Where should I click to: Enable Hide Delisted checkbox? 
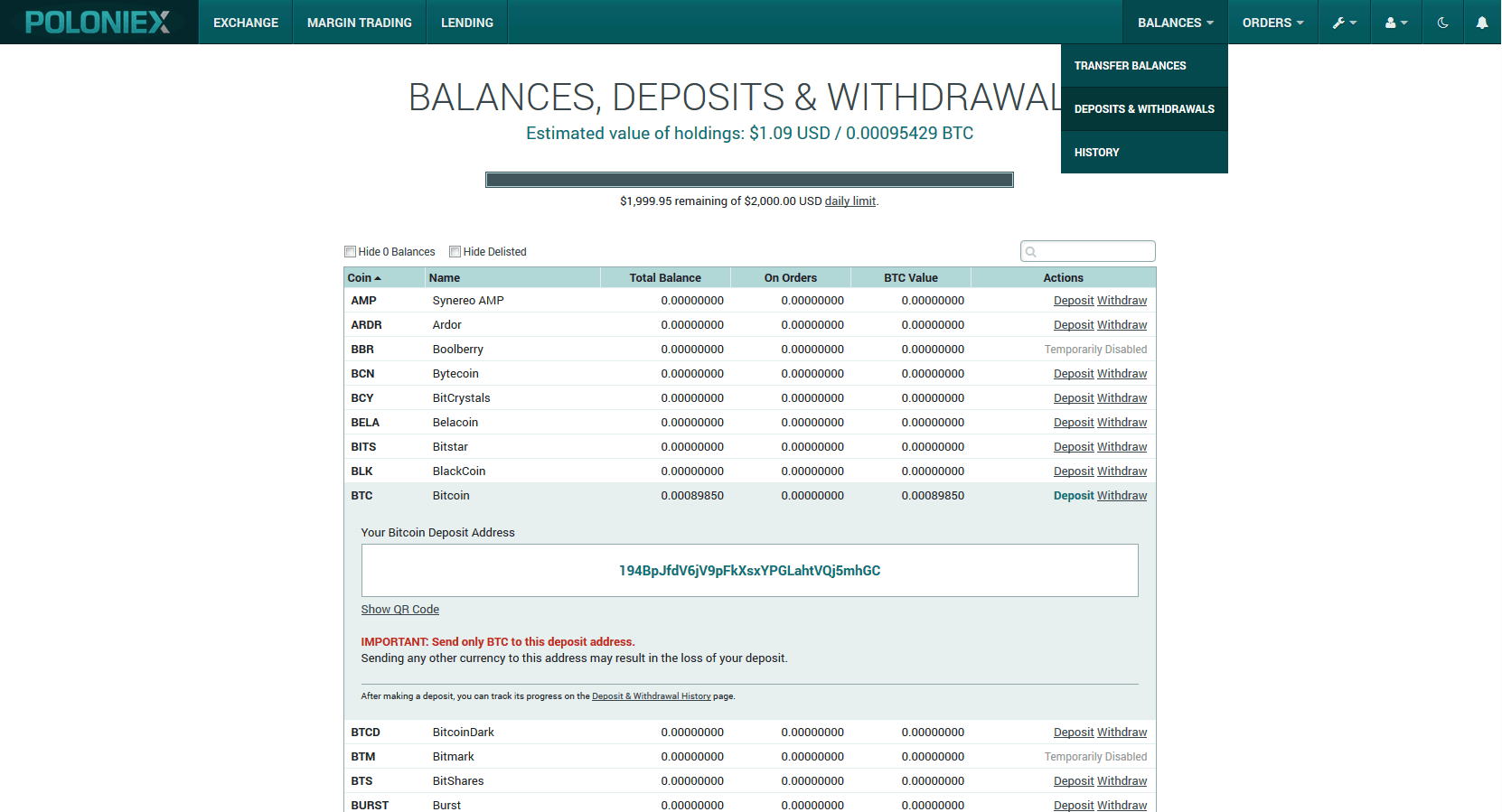[x=455, y=252]
